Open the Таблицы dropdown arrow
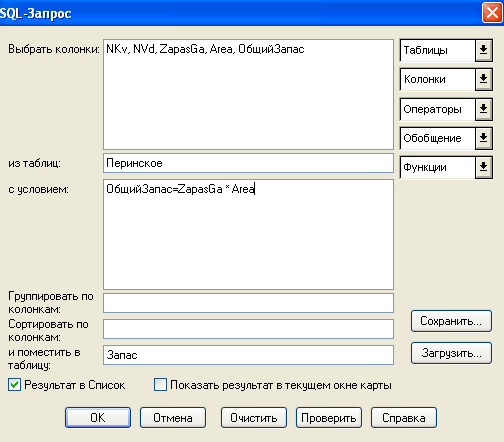This screenshot has height=442, width=504. coord(484,51)
